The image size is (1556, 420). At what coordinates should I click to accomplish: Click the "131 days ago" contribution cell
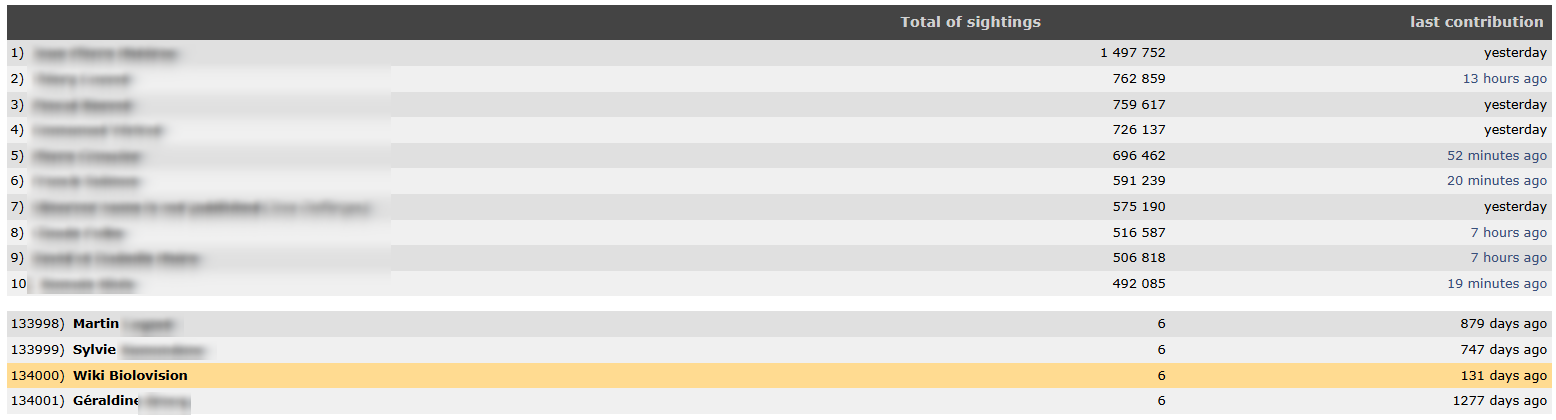tap(1503, 376)
